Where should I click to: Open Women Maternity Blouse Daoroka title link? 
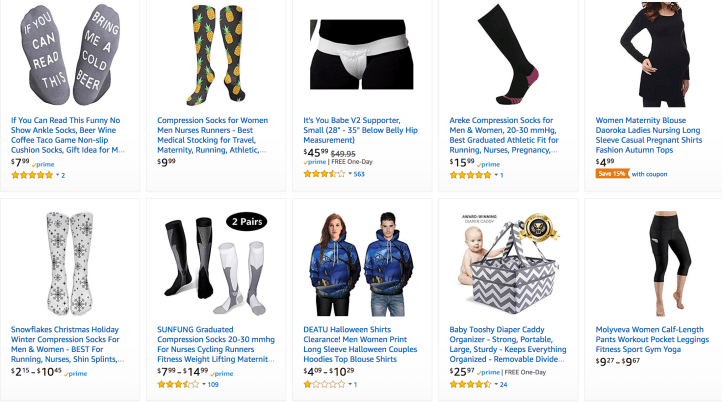pyautogui.click(x=649, y=135)
